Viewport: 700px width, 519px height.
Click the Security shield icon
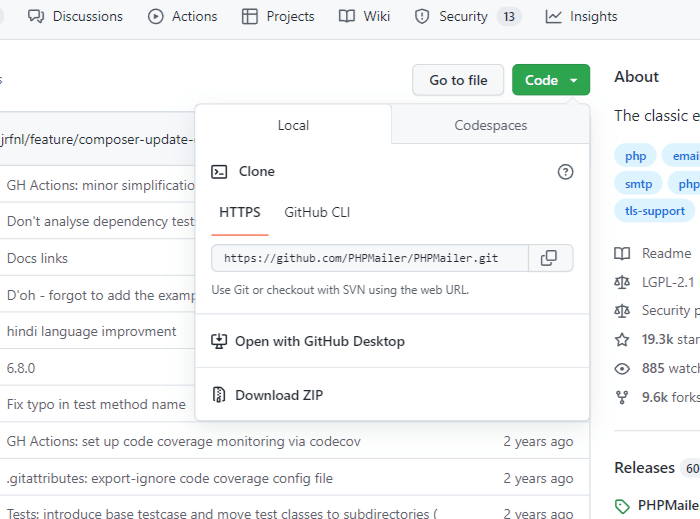421,17
